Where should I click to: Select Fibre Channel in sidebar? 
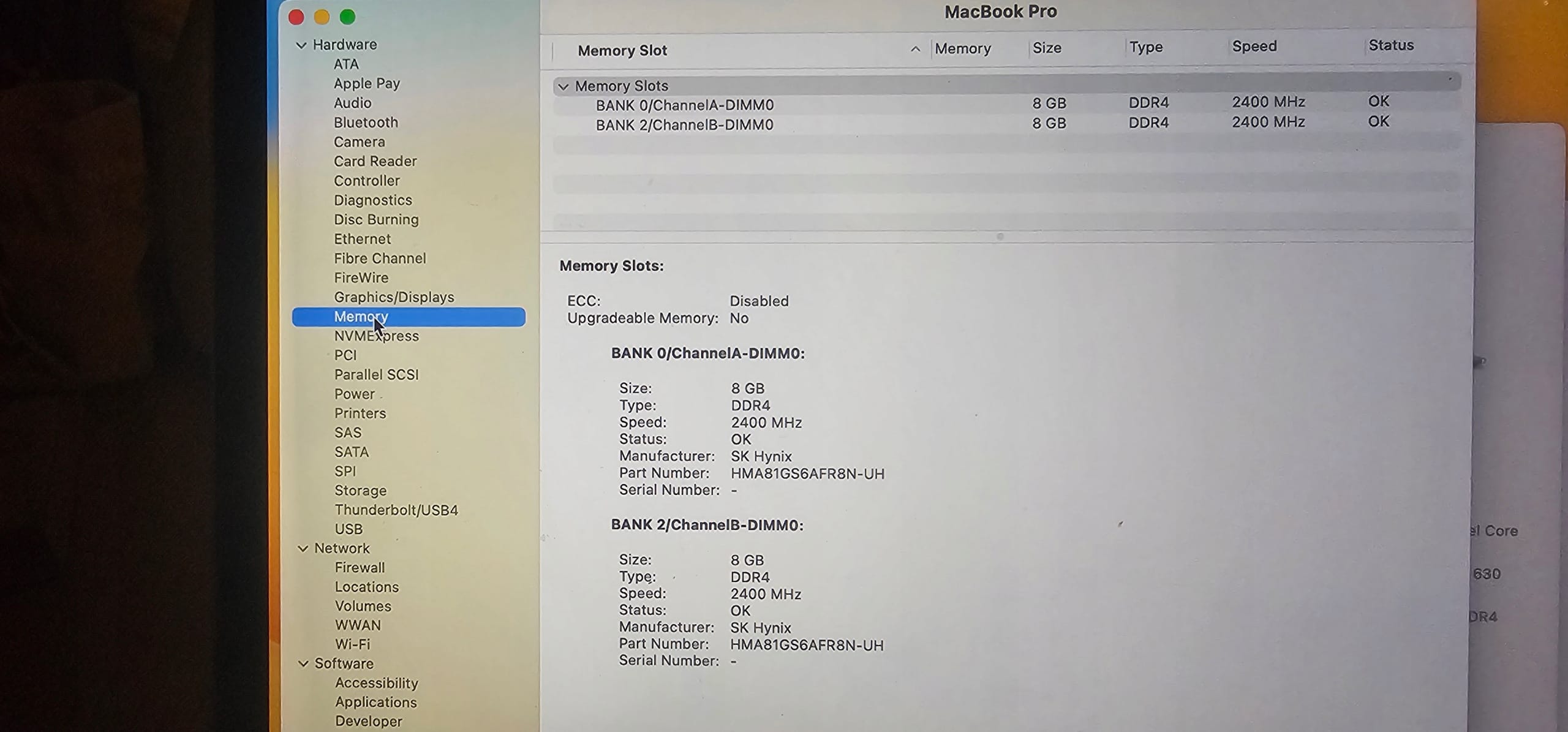pos(380,258)
